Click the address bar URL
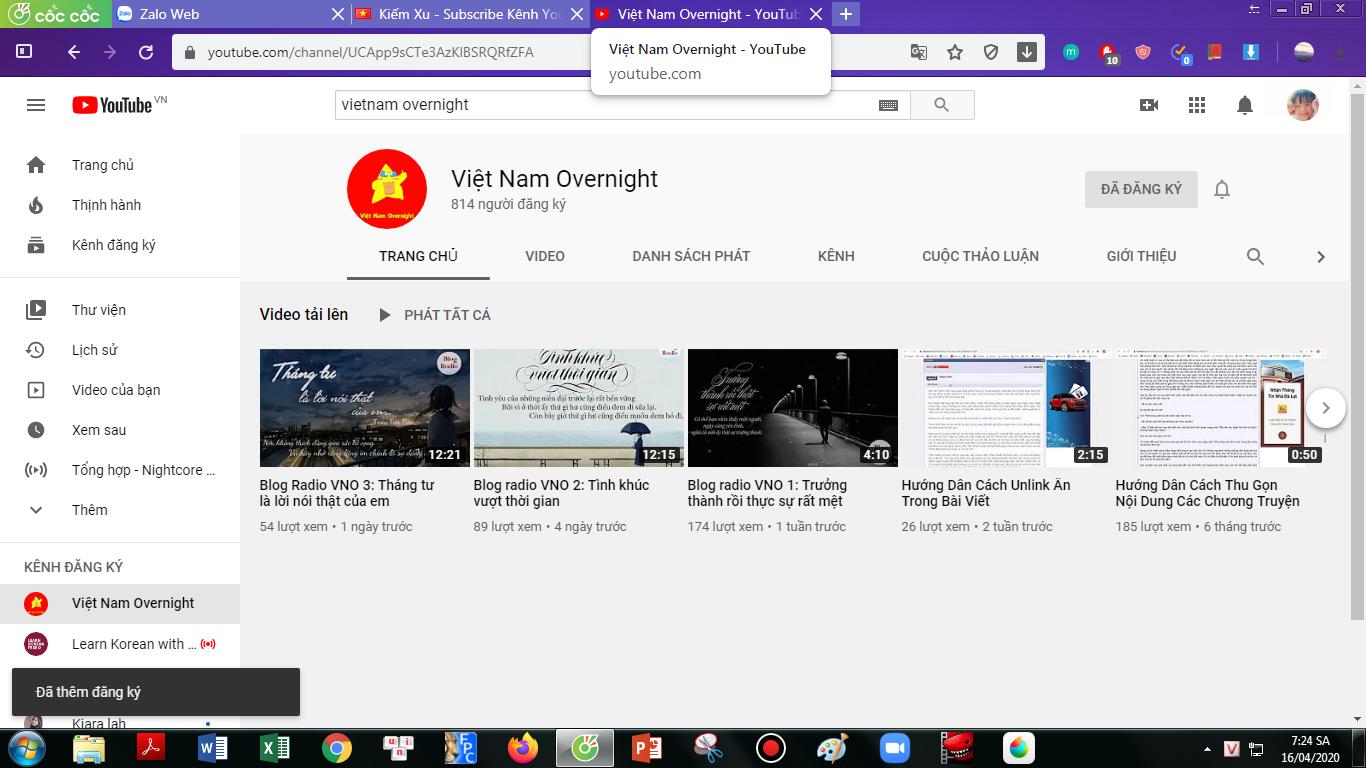1366x768 pixels. point(371,52)
